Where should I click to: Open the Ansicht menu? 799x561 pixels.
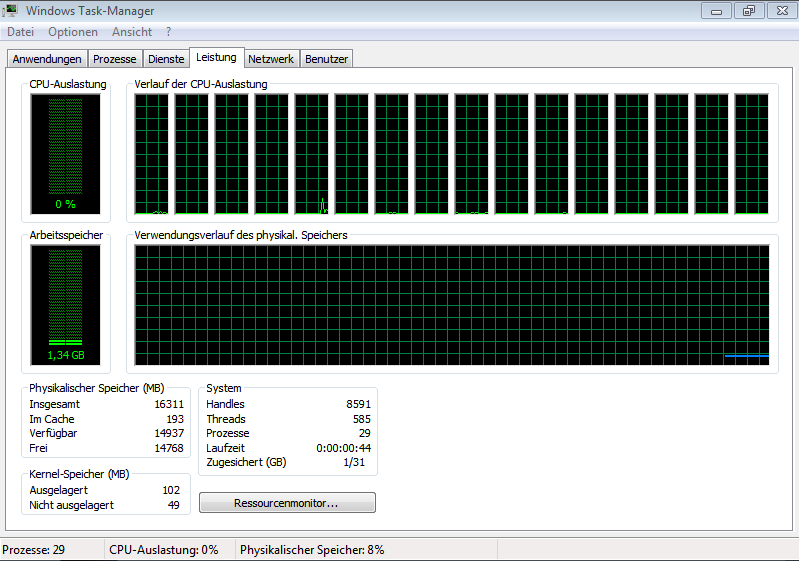coord(132,32)
